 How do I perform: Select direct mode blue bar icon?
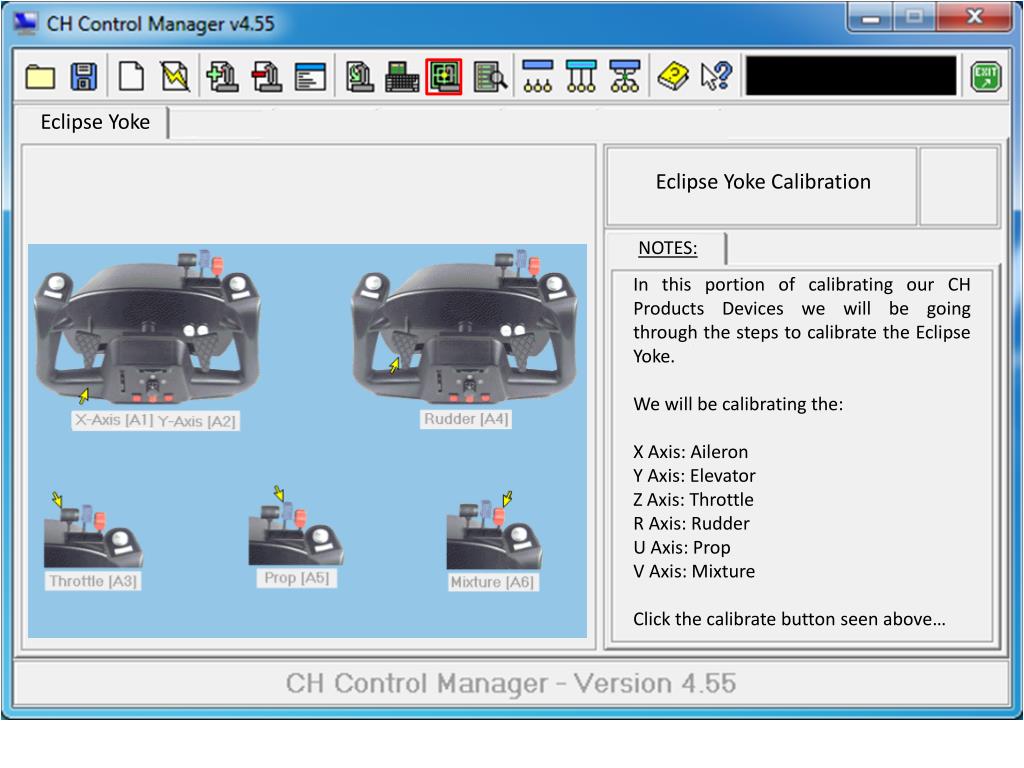pos(537,76)
